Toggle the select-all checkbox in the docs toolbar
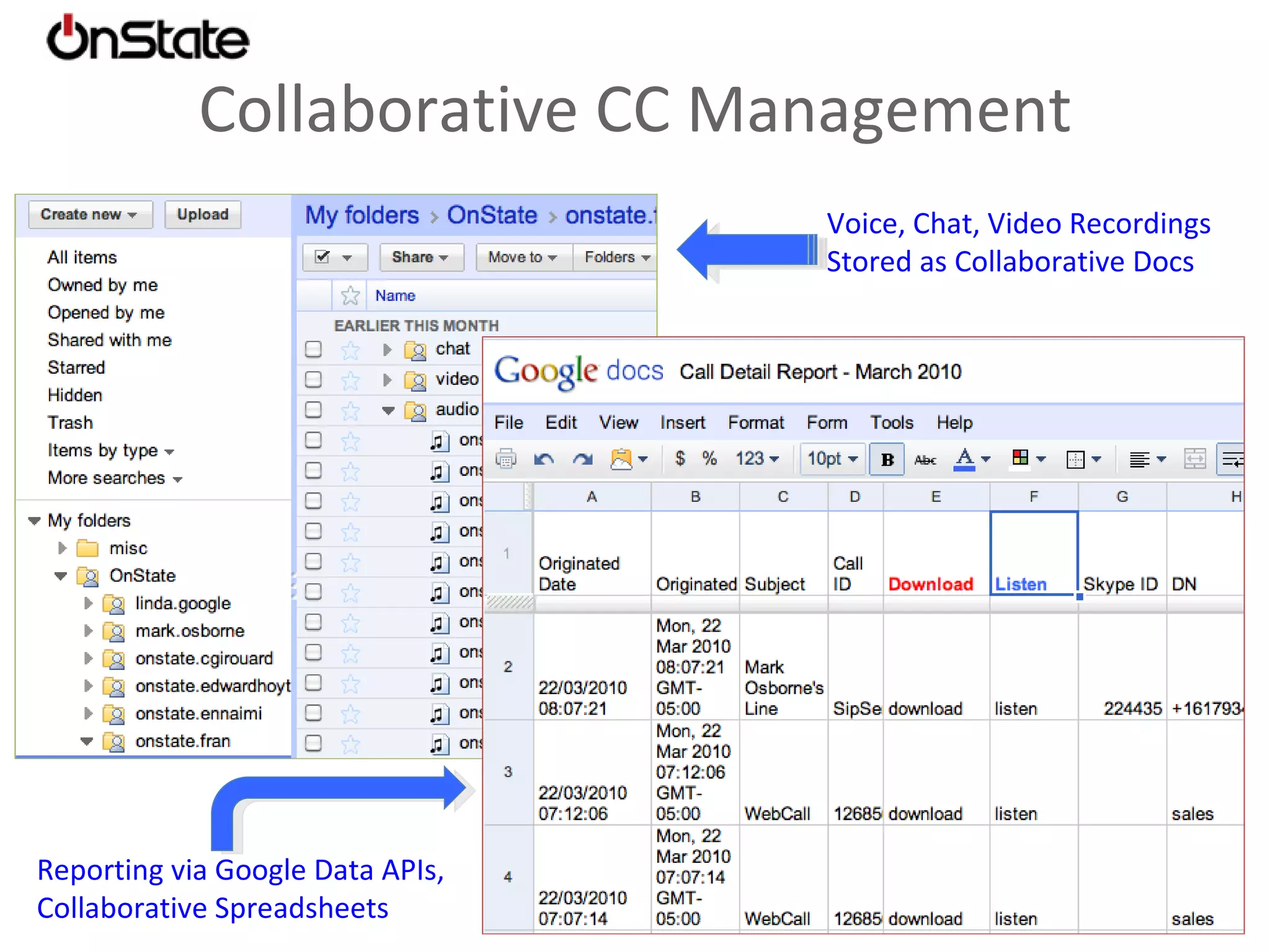 [x=322, y=257]
